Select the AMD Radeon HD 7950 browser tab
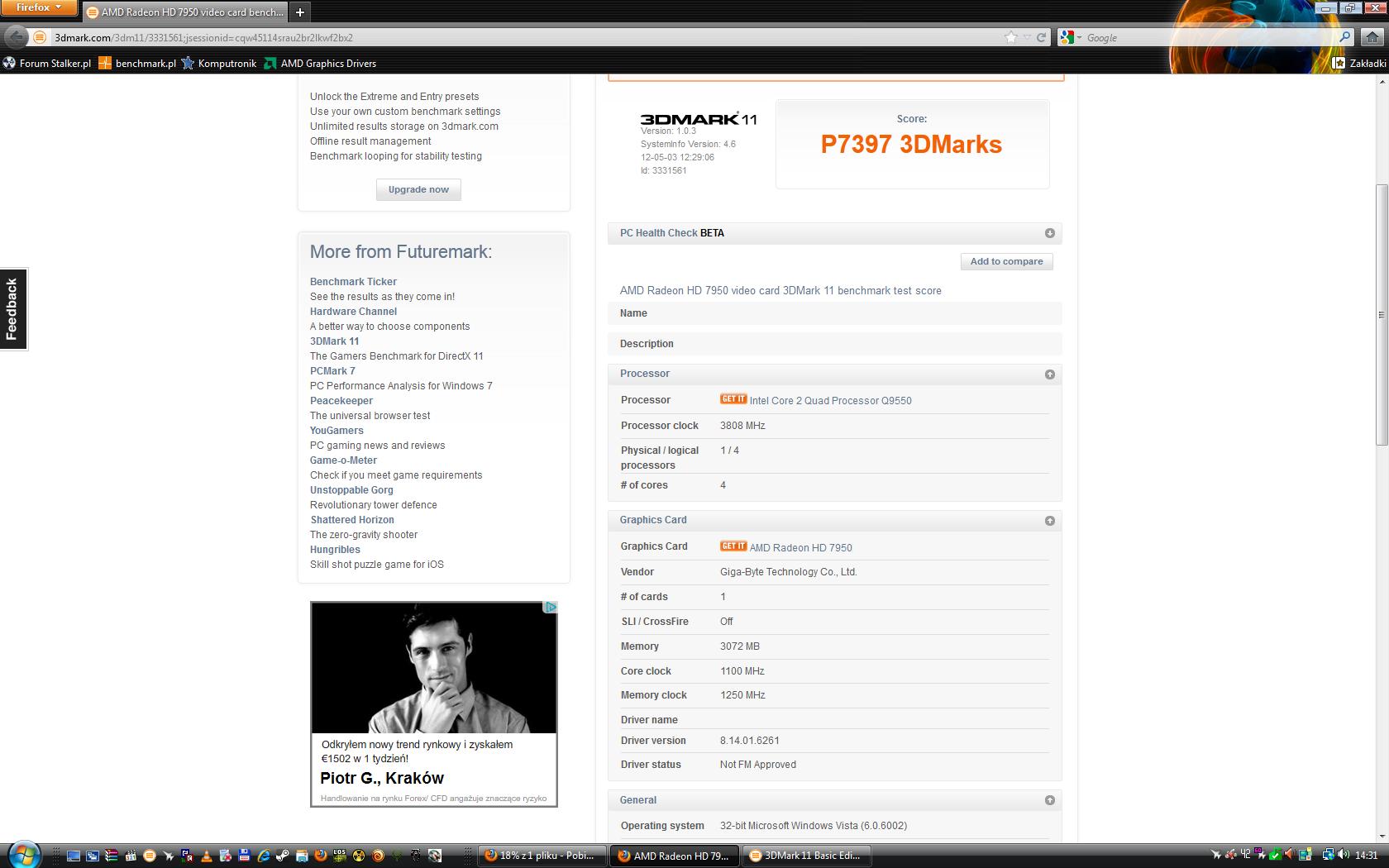Screen dimensions: 1389x868 pyautogui.click(x=185, y=12)
